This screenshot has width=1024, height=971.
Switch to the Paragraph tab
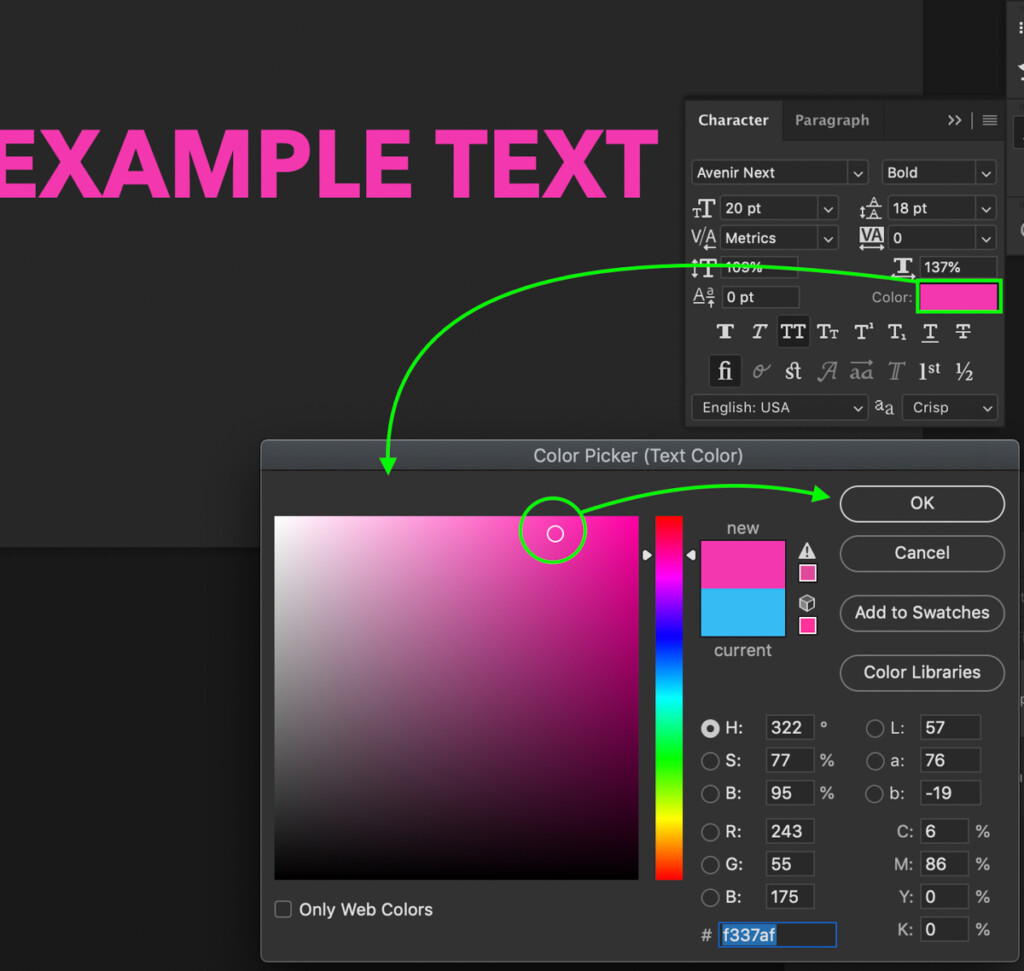832,120
